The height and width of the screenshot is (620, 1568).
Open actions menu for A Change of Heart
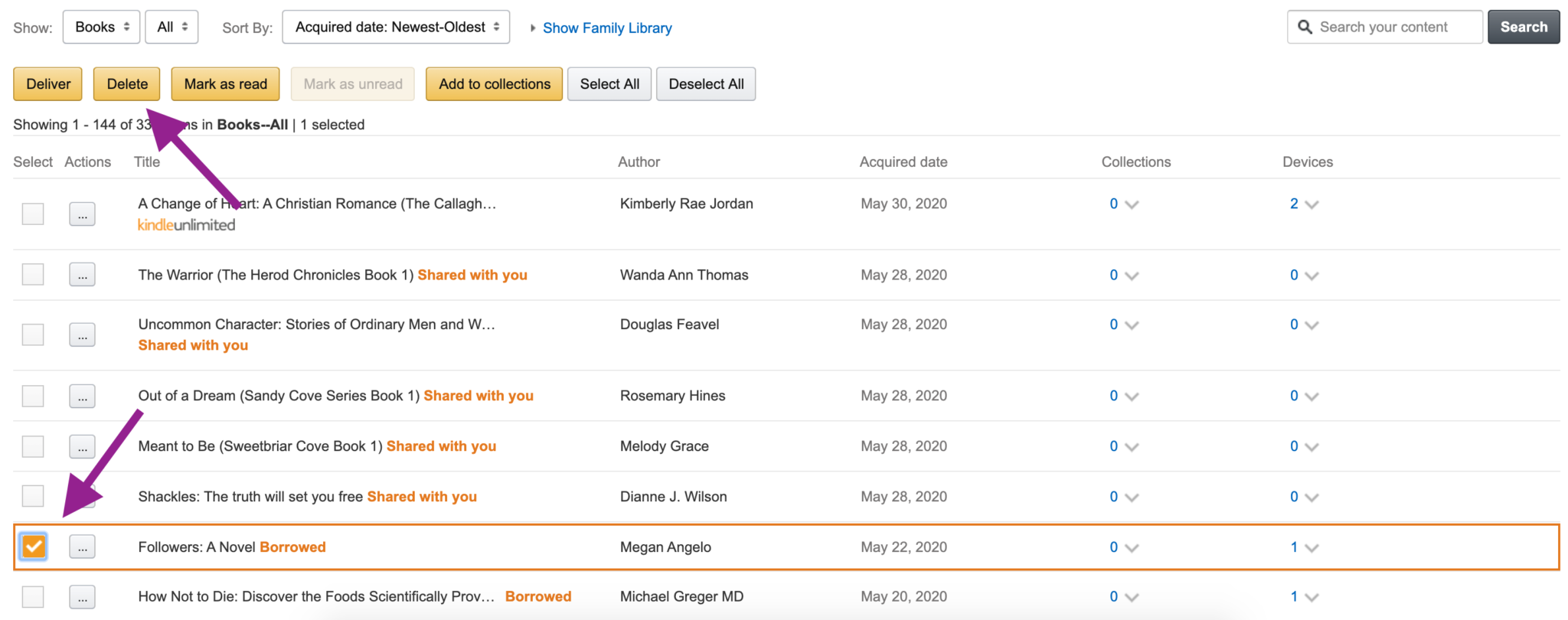[82, 214]
